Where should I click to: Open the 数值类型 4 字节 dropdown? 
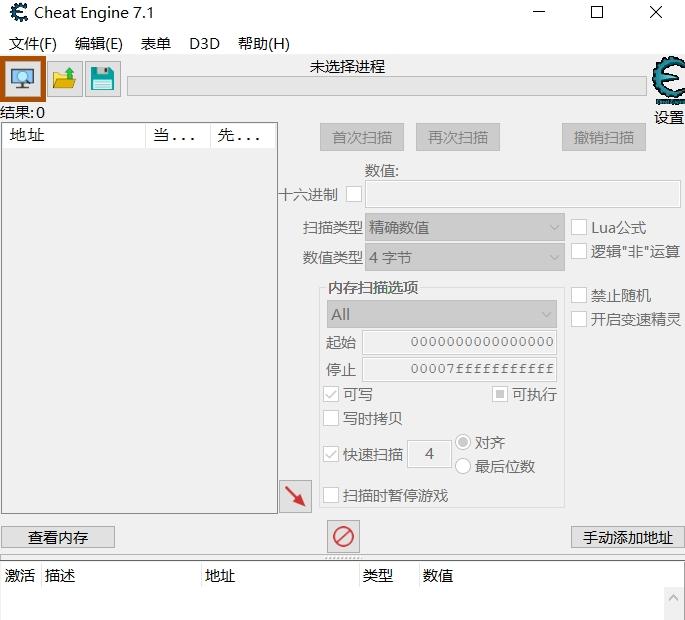pos(465,257)
